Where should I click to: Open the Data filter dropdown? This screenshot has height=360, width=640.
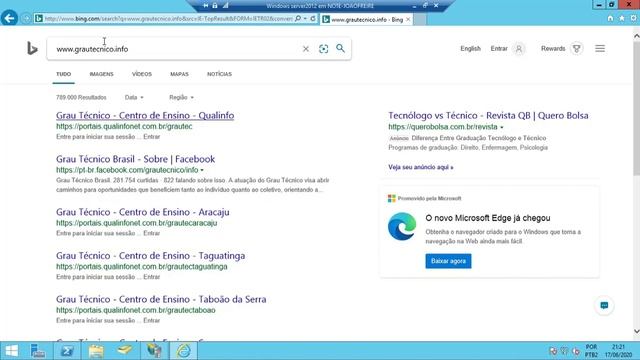134,98
